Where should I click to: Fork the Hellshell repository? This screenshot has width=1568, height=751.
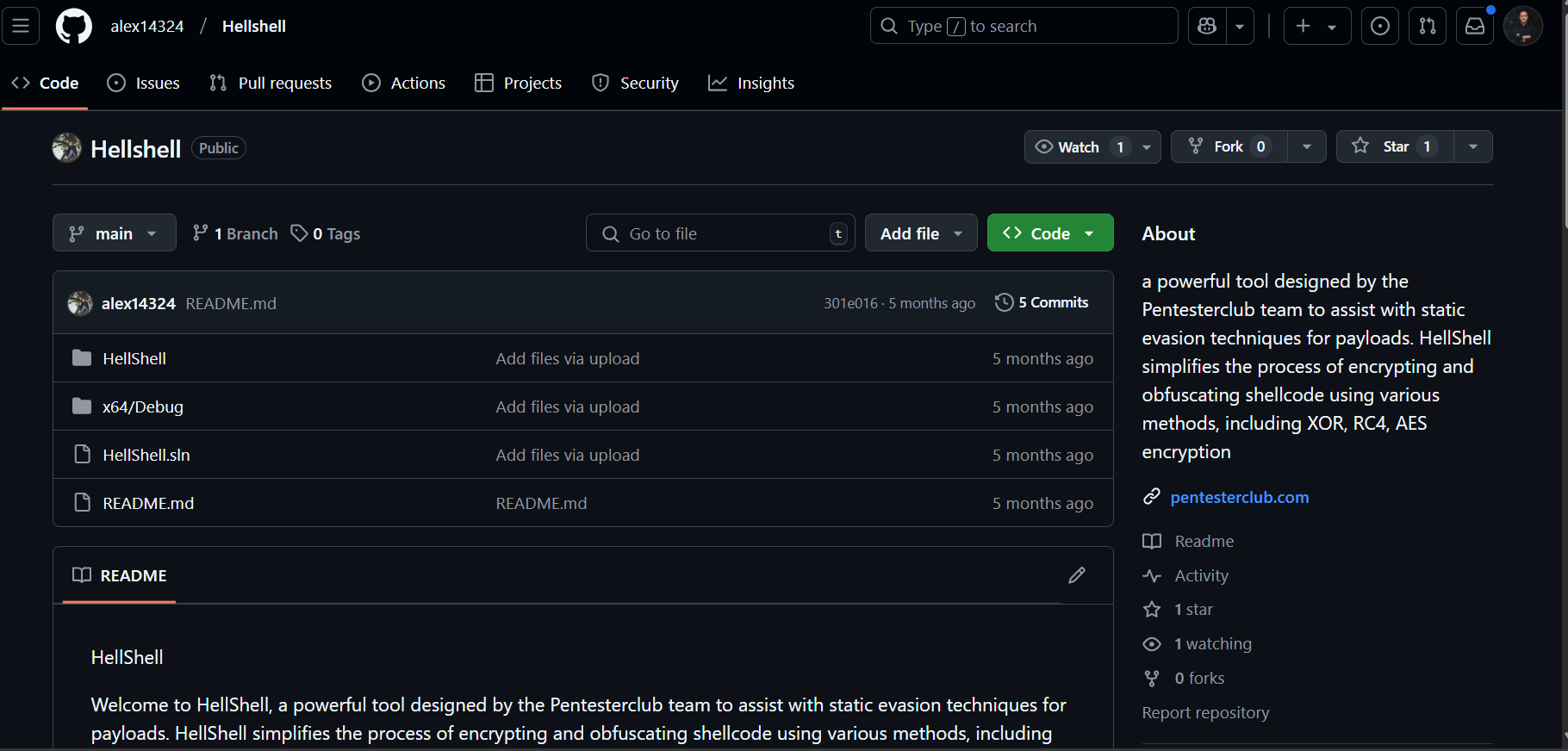point(1229,146)
